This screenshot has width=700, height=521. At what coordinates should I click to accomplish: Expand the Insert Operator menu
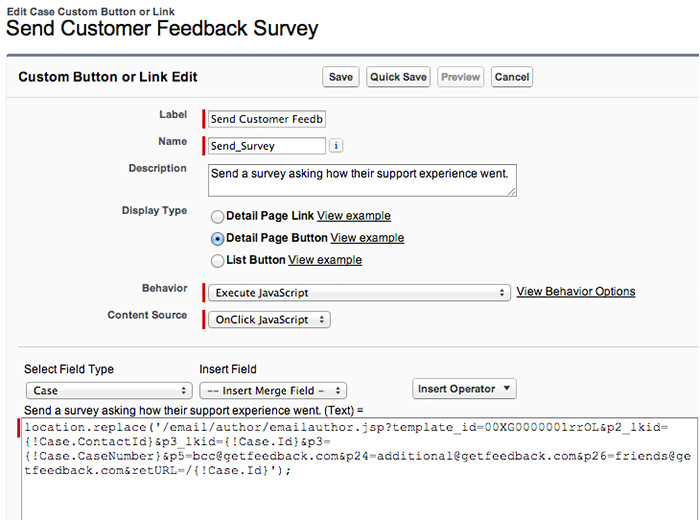point(464,388)
